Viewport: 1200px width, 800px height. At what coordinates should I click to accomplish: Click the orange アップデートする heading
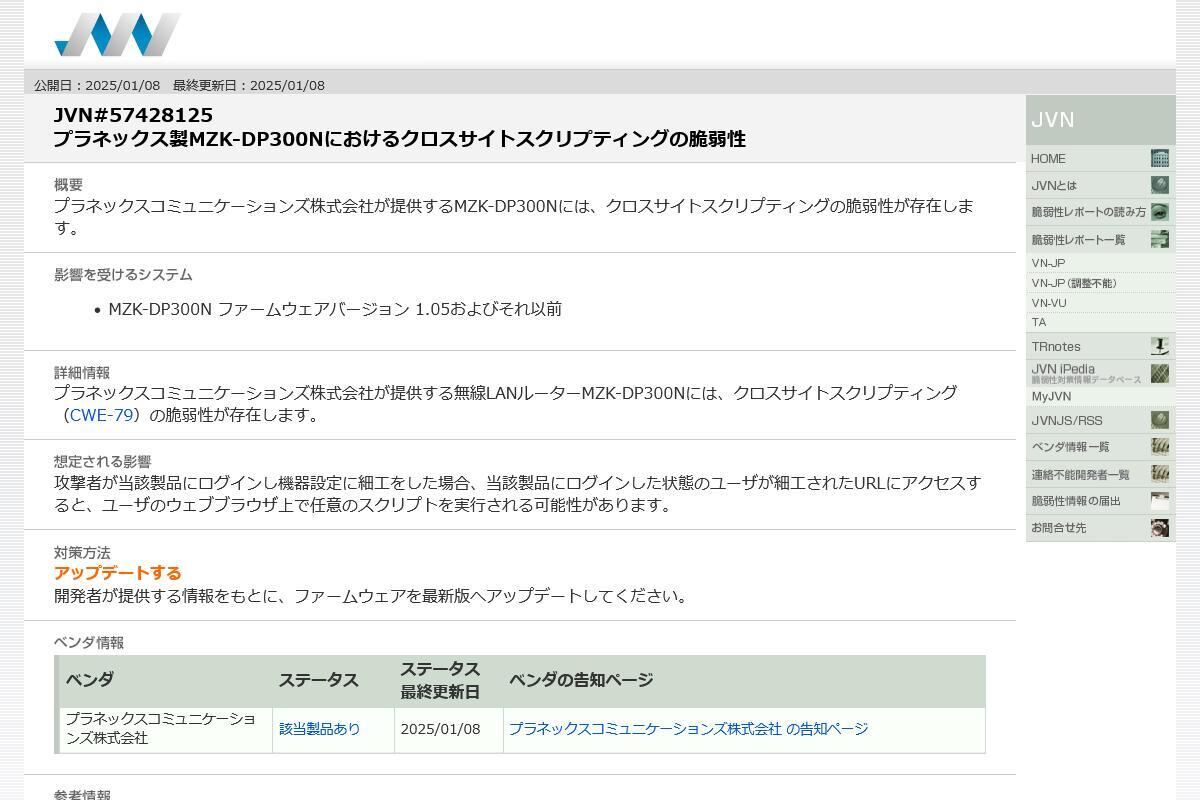coord(118,573)
